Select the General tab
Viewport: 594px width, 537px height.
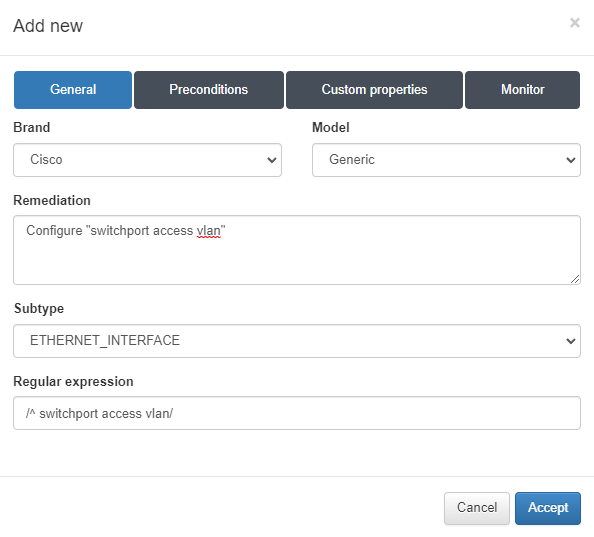coord(73,90)
